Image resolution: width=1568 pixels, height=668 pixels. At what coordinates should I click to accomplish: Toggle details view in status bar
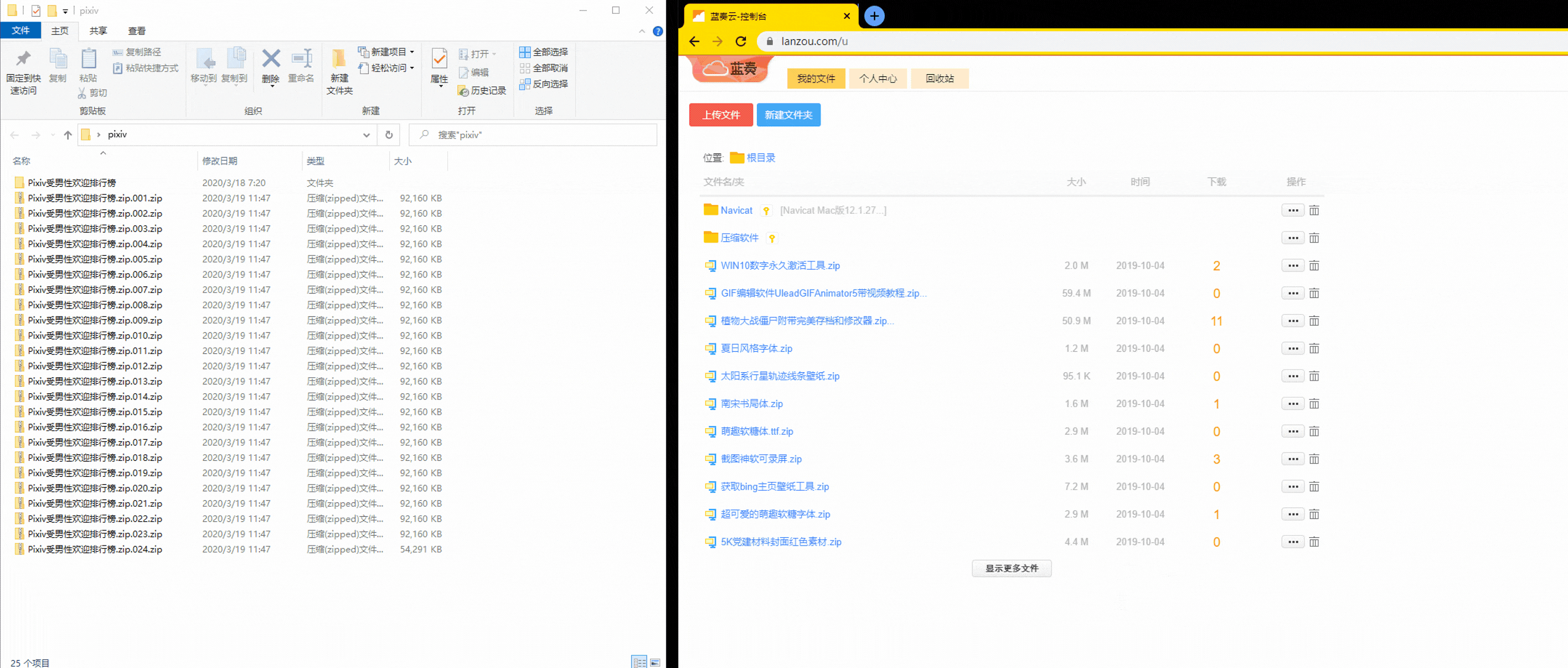638,662
